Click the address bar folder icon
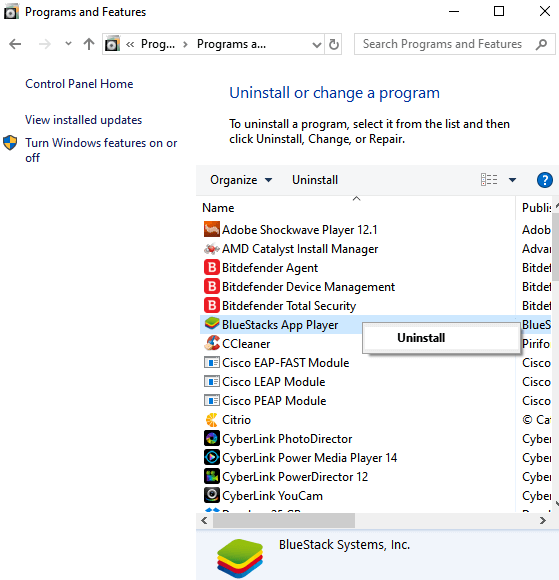The image size is (559, 580). click(x=112, y=44)
